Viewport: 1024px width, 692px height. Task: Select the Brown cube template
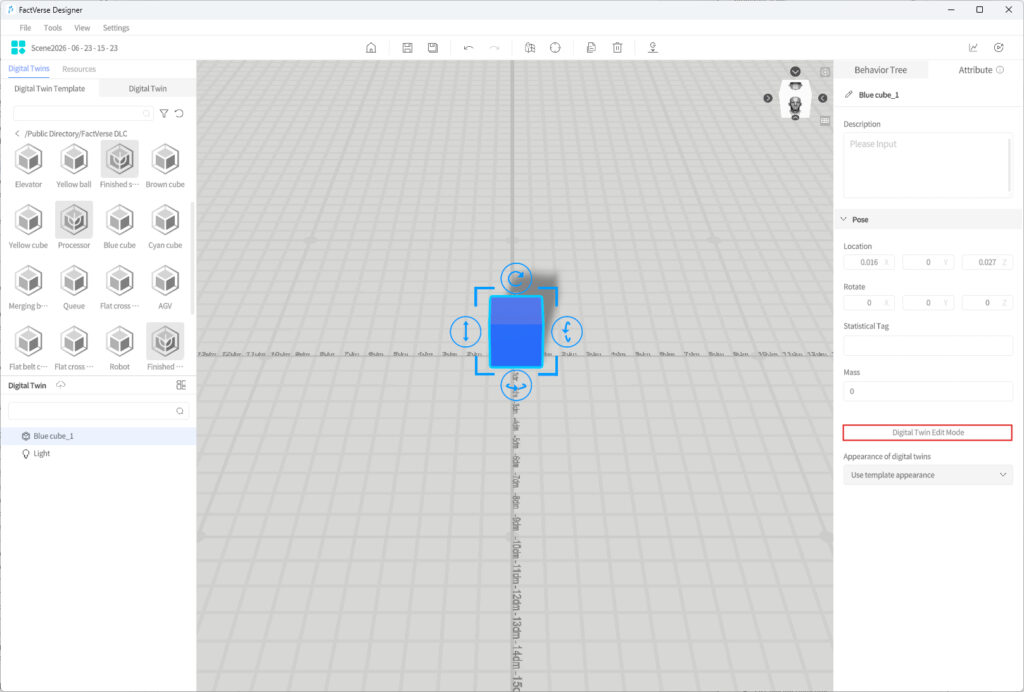pyautogui.click(x=165, y=166)
